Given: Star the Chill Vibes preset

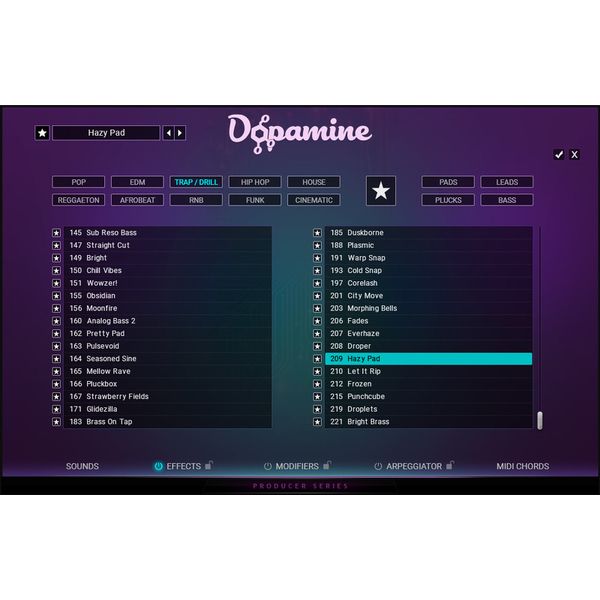Looking at the screenshot, I should point(56,271).
